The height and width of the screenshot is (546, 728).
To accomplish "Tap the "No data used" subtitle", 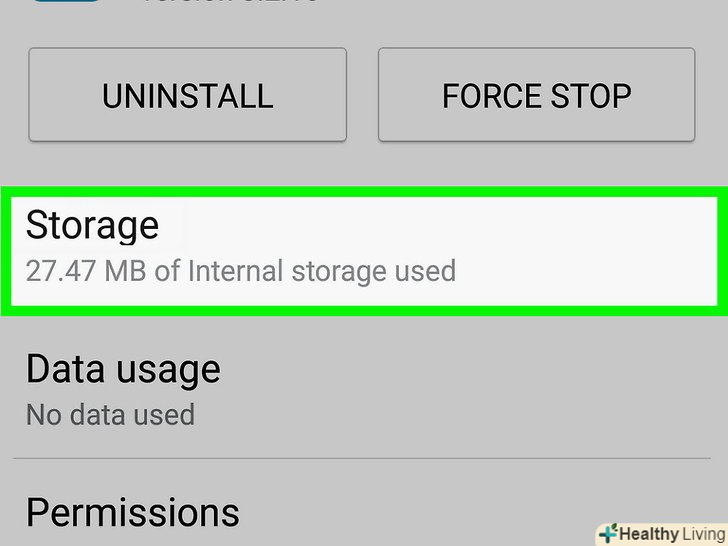I will click(x=110, y=414).
